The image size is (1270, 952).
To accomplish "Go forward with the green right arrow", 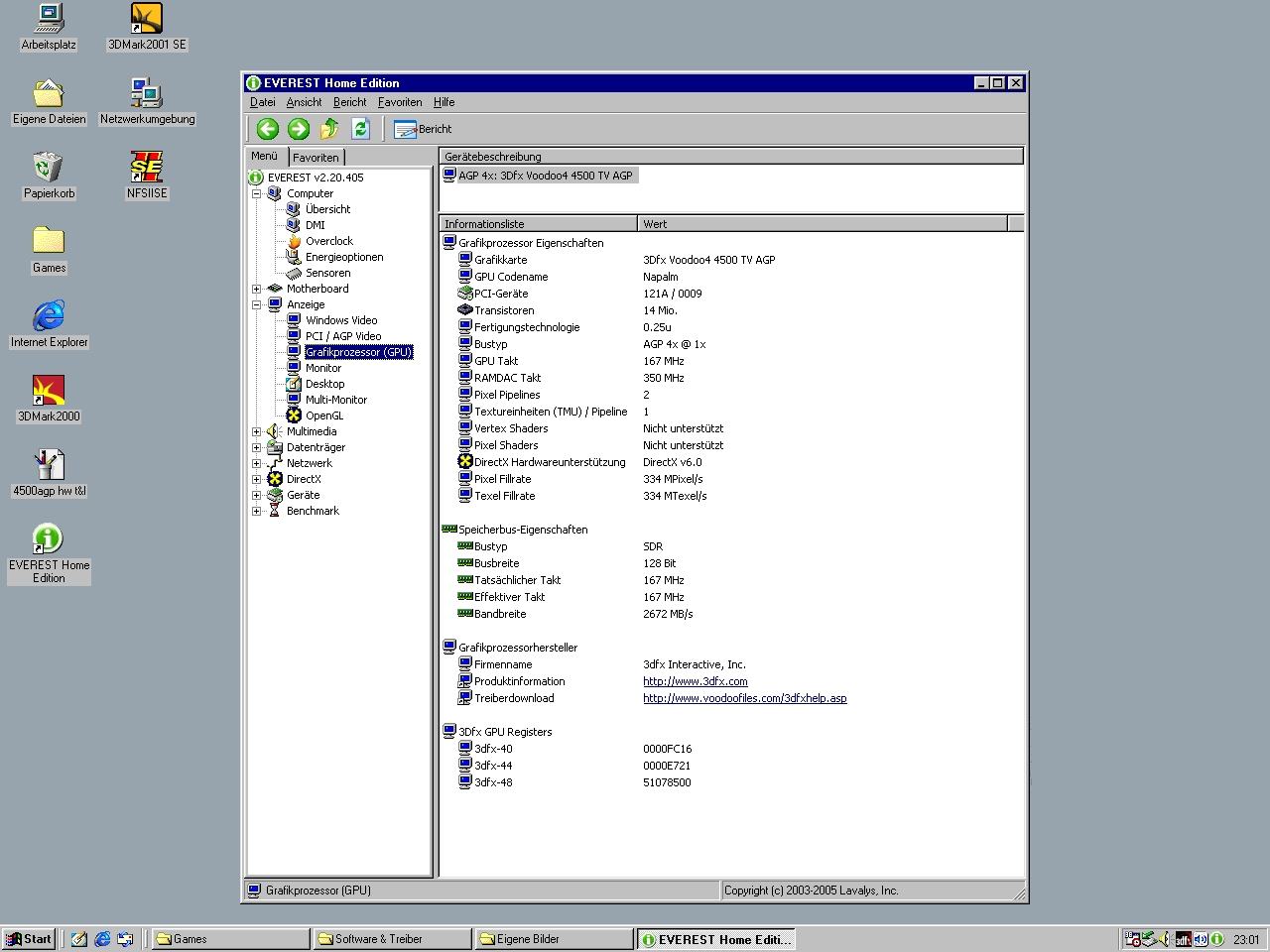I will point(299,129).
